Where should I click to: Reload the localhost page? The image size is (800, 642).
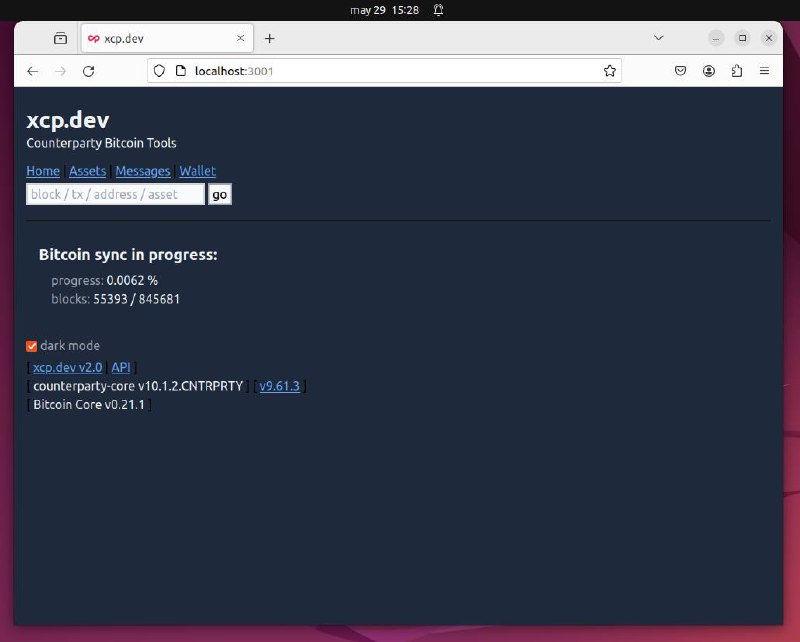click(x=89, y=71)
